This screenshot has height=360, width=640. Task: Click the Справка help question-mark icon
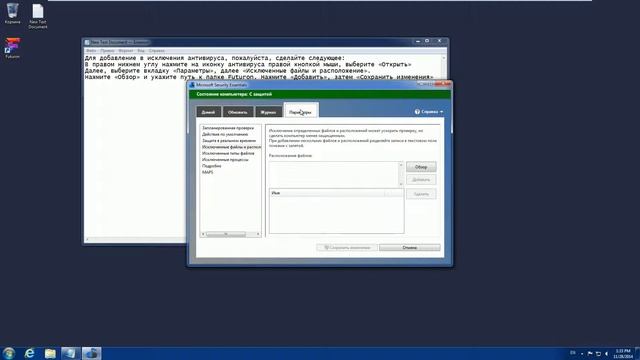[x=417, y=111]
